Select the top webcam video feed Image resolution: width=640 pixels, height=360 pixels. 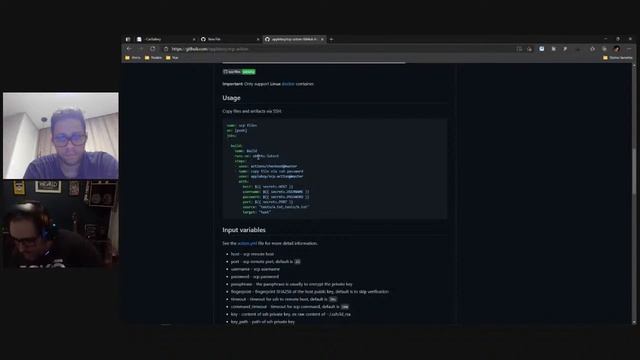pos(61,136)
